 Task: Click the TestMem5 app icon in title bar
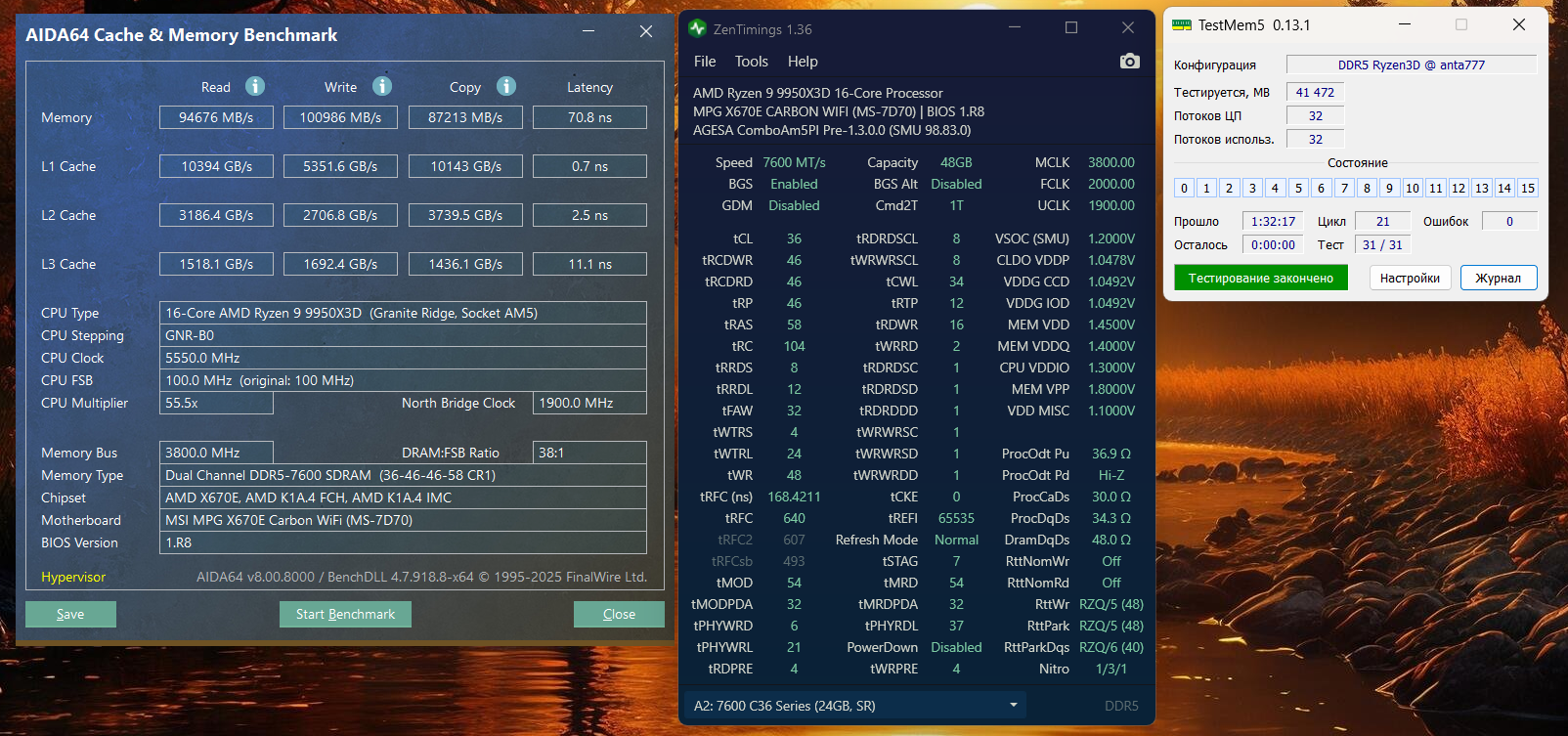(1182, 25)
